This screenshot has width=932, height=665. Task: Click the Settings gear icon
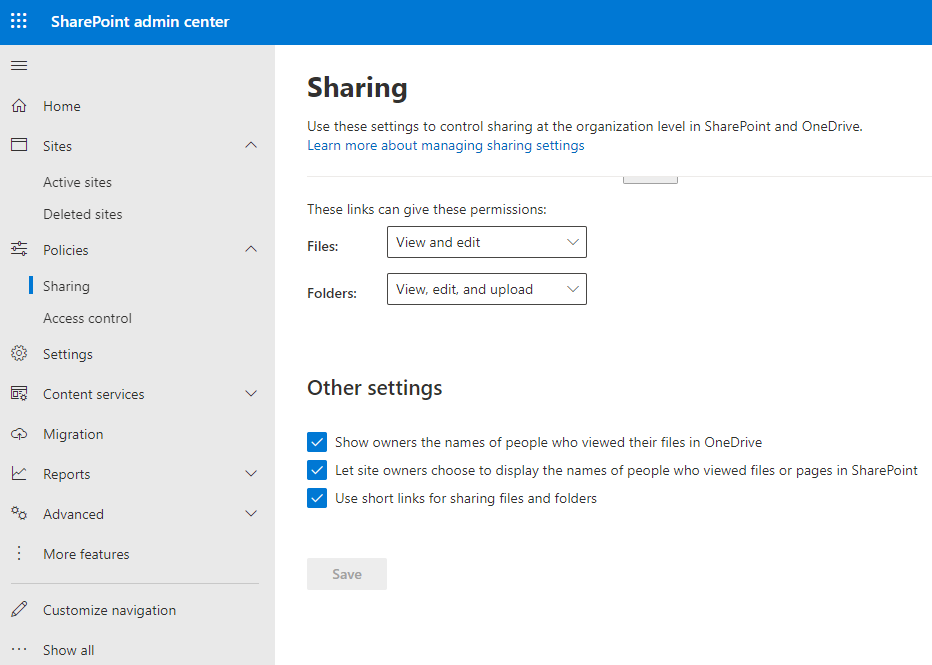pos(19,354)
